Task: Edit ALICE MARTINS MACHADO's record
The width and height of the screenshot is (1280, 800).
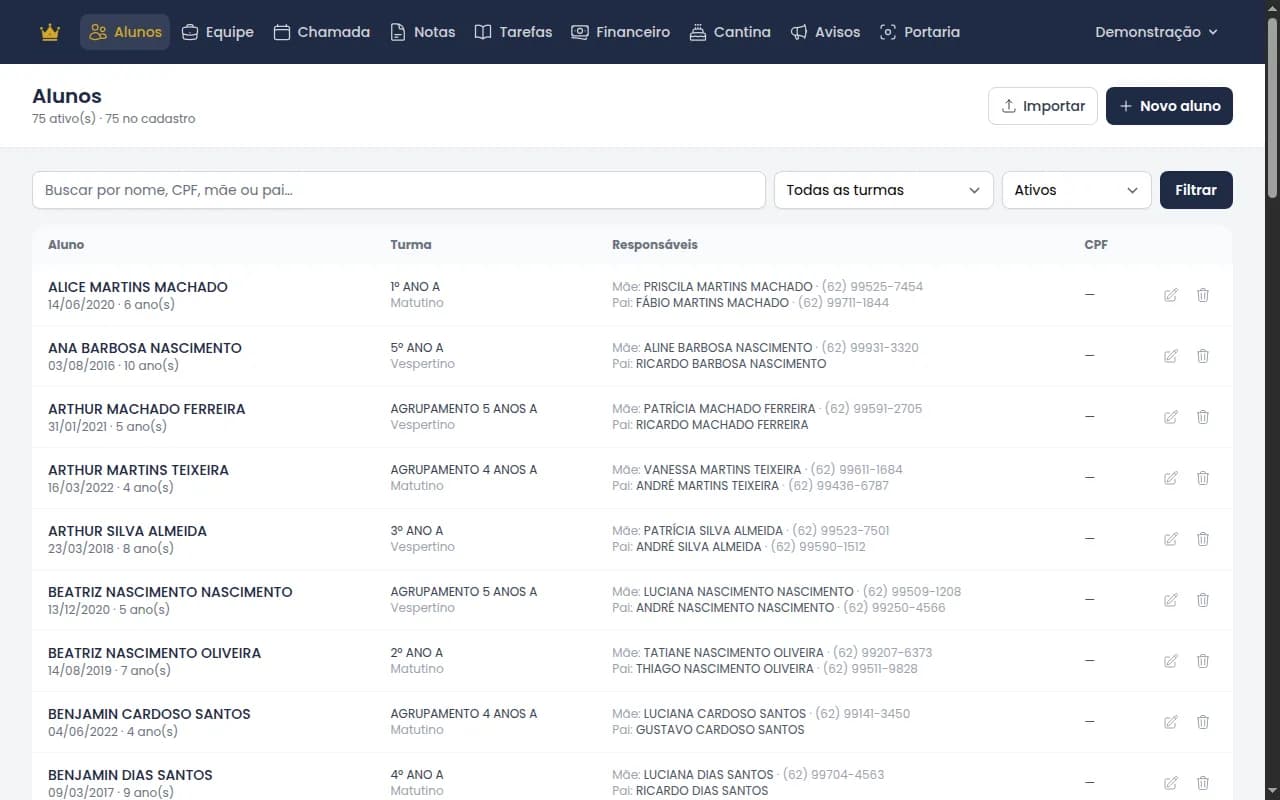Action: pyautogui.click(x=1171, y=295)
